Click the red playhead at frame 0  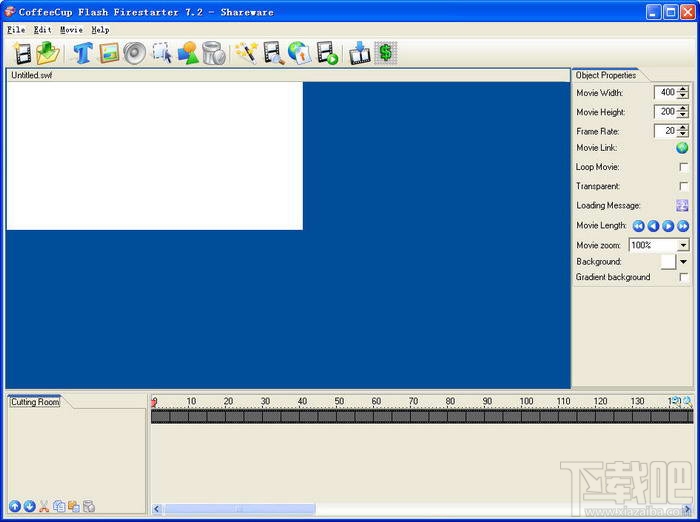pyautogui.click(x=154, y=402)
